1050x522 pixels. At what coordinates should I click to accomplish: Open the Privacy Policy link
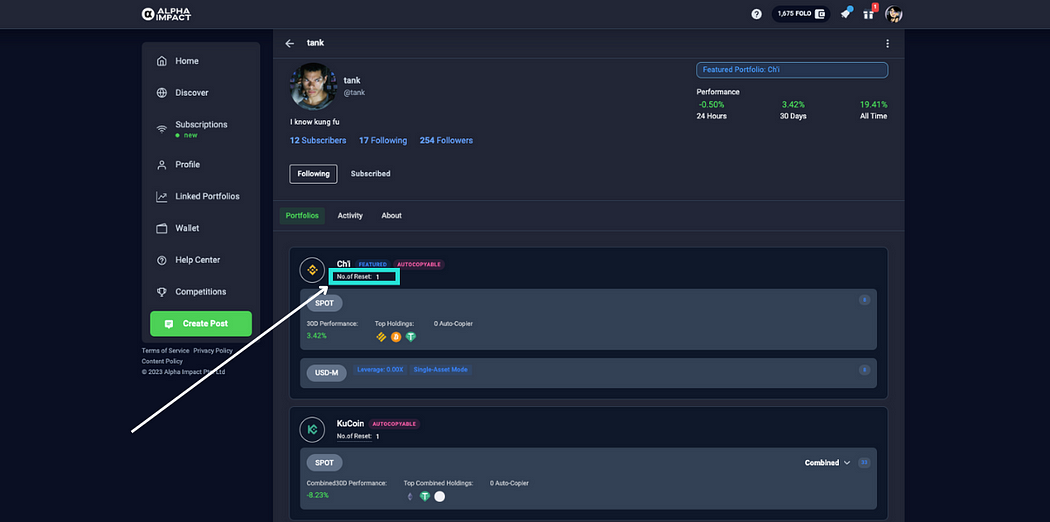coord(213,351)
